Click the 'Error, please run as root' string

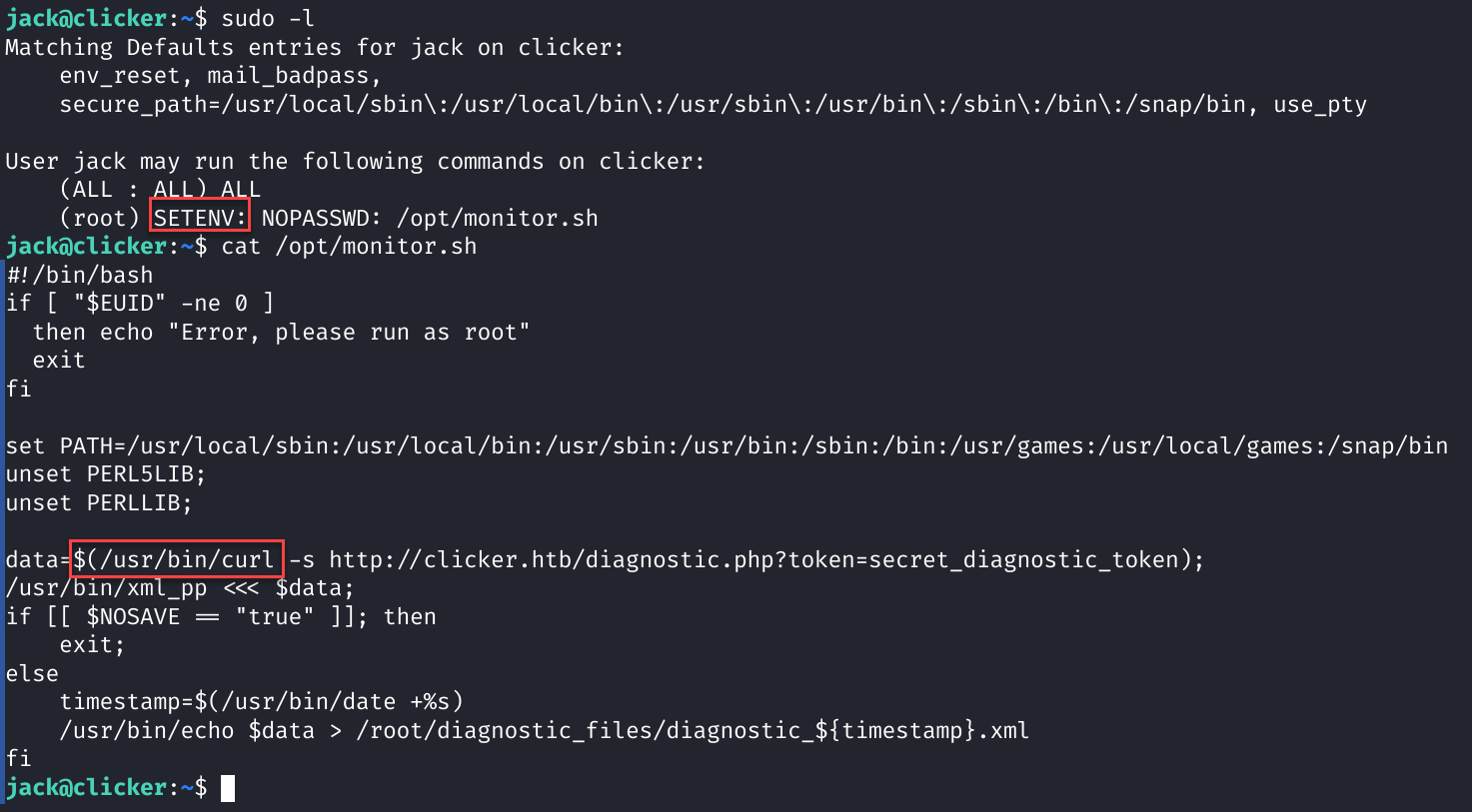[355, 332]
